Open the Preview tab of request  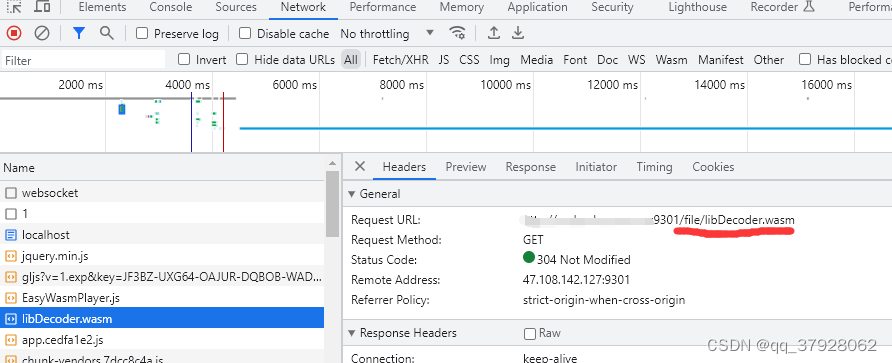click(466, 167)
